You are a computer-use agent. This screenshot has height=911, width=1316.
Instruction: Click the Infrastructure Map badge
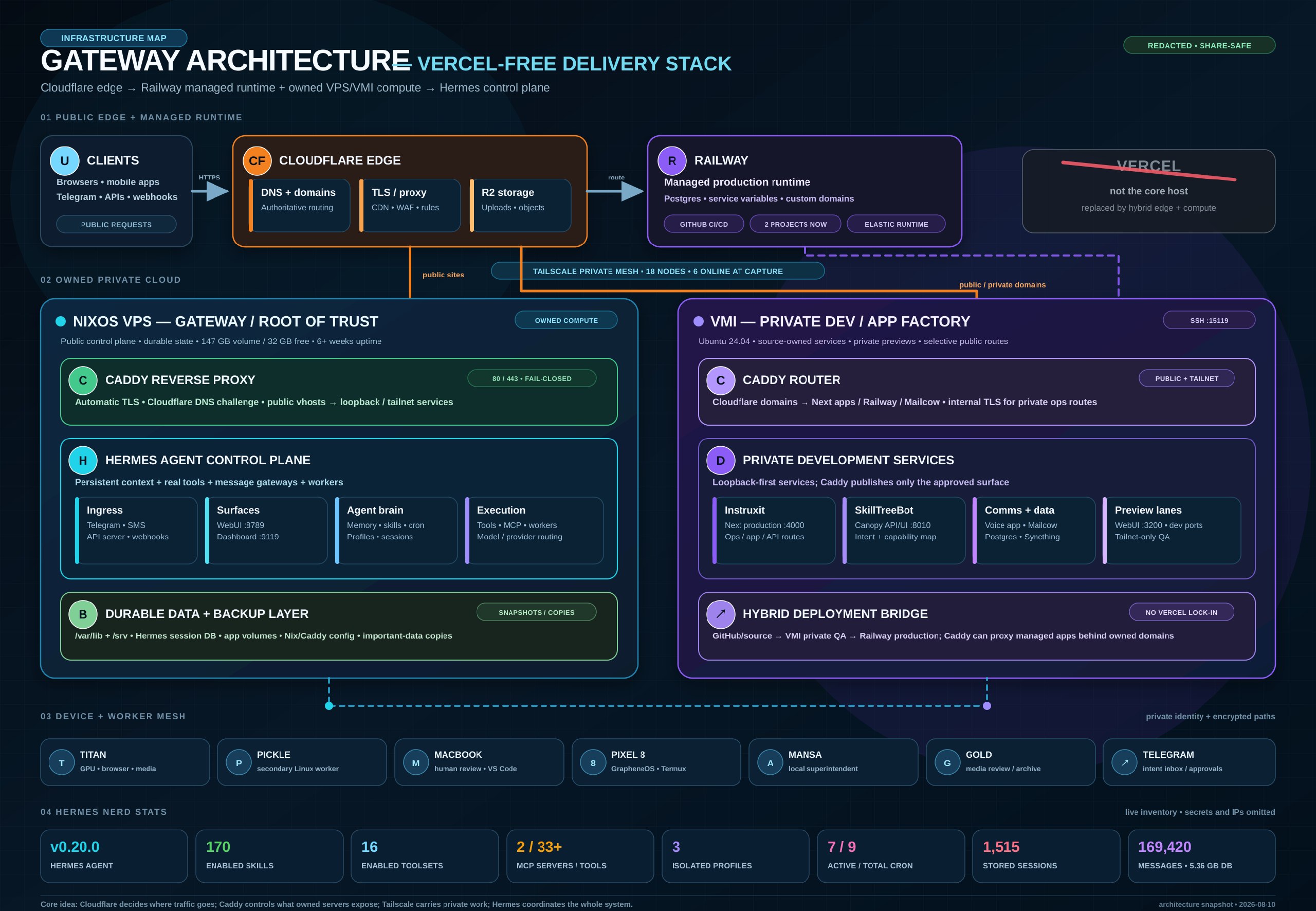[114, 38]
